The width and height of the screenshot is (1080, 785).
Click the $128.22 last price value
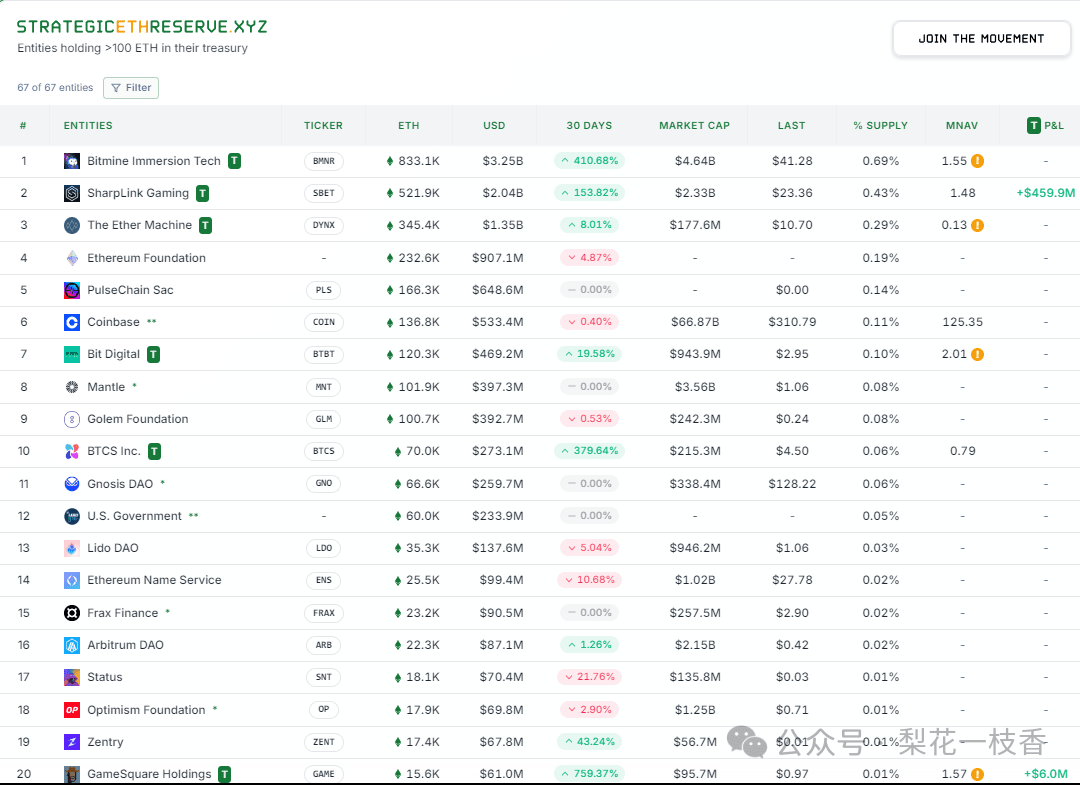(792, 484)
